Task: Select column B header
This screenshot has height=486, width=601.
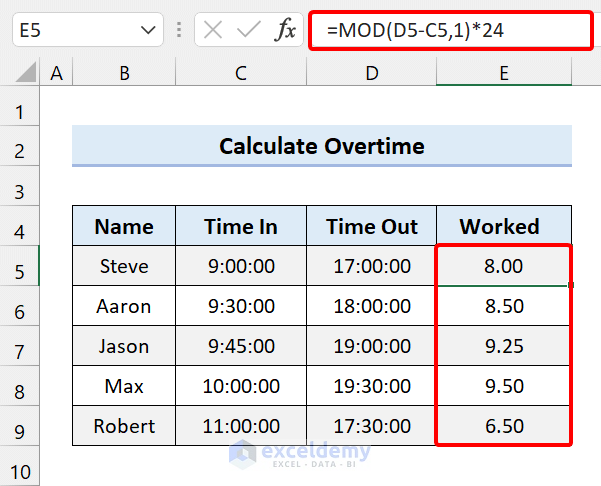Action: coord(124,73)
